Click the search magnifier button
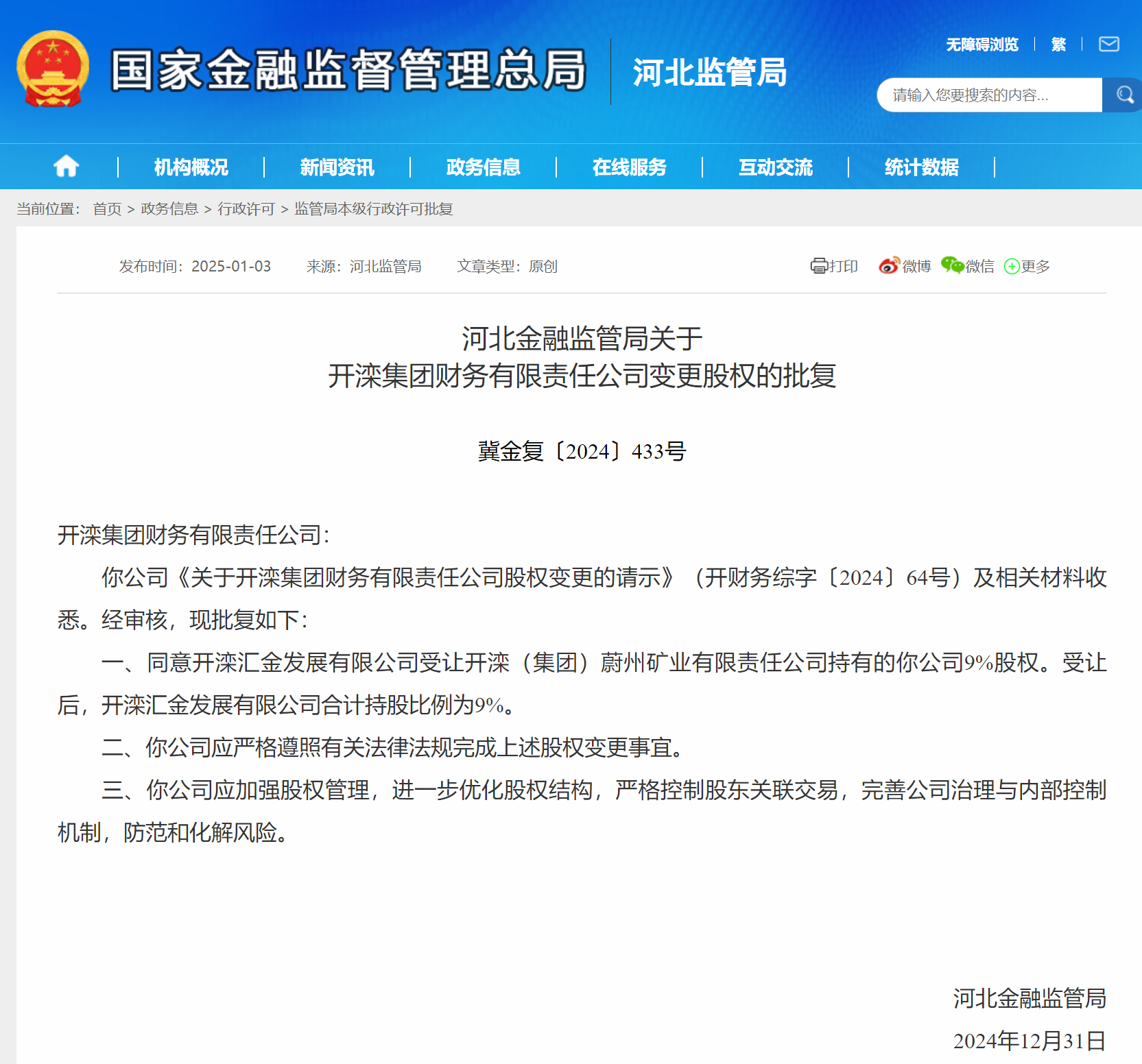The height and width of the screenshot is (1064, 1142). tap(1123, 95)
